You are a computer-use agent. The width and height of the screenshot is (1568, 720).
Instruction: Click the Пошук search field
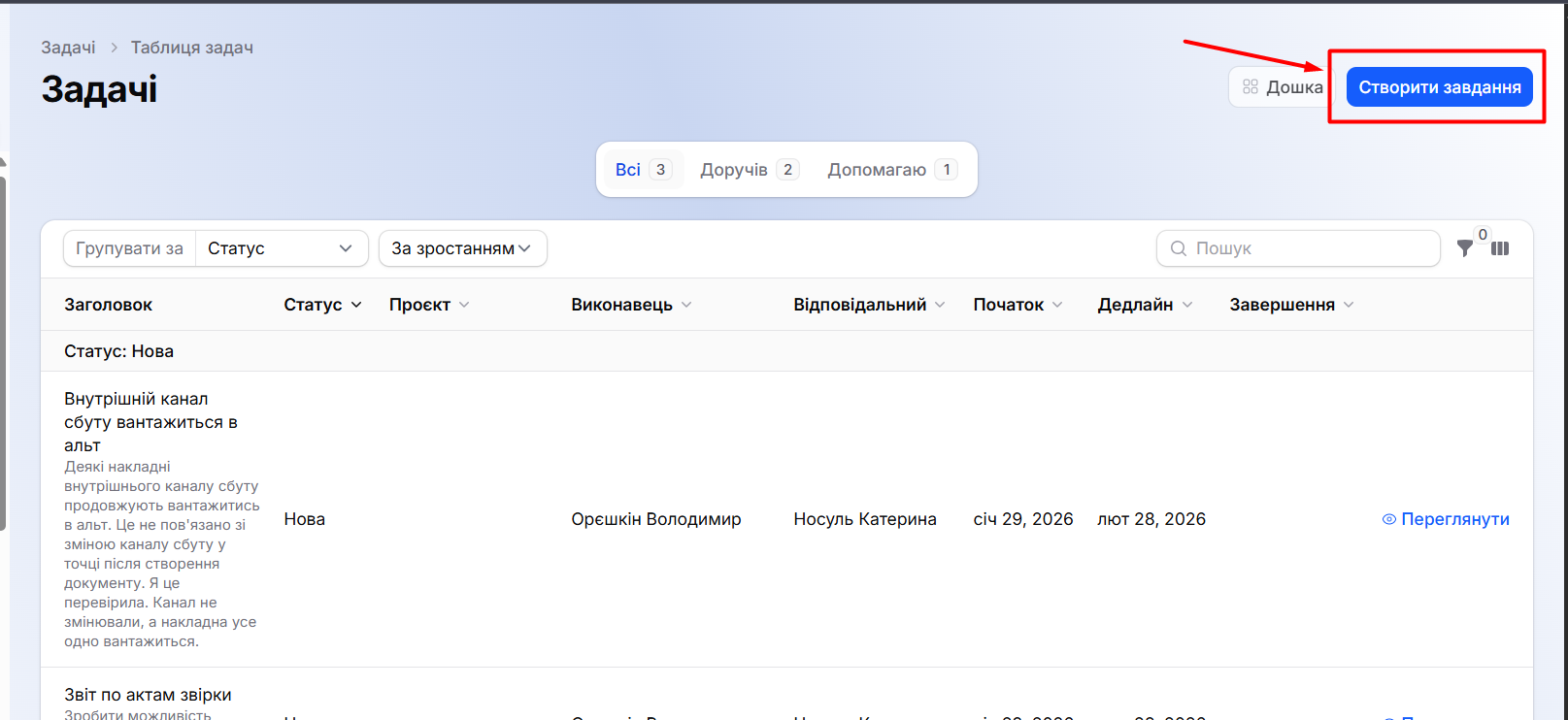pos(1298,248)
